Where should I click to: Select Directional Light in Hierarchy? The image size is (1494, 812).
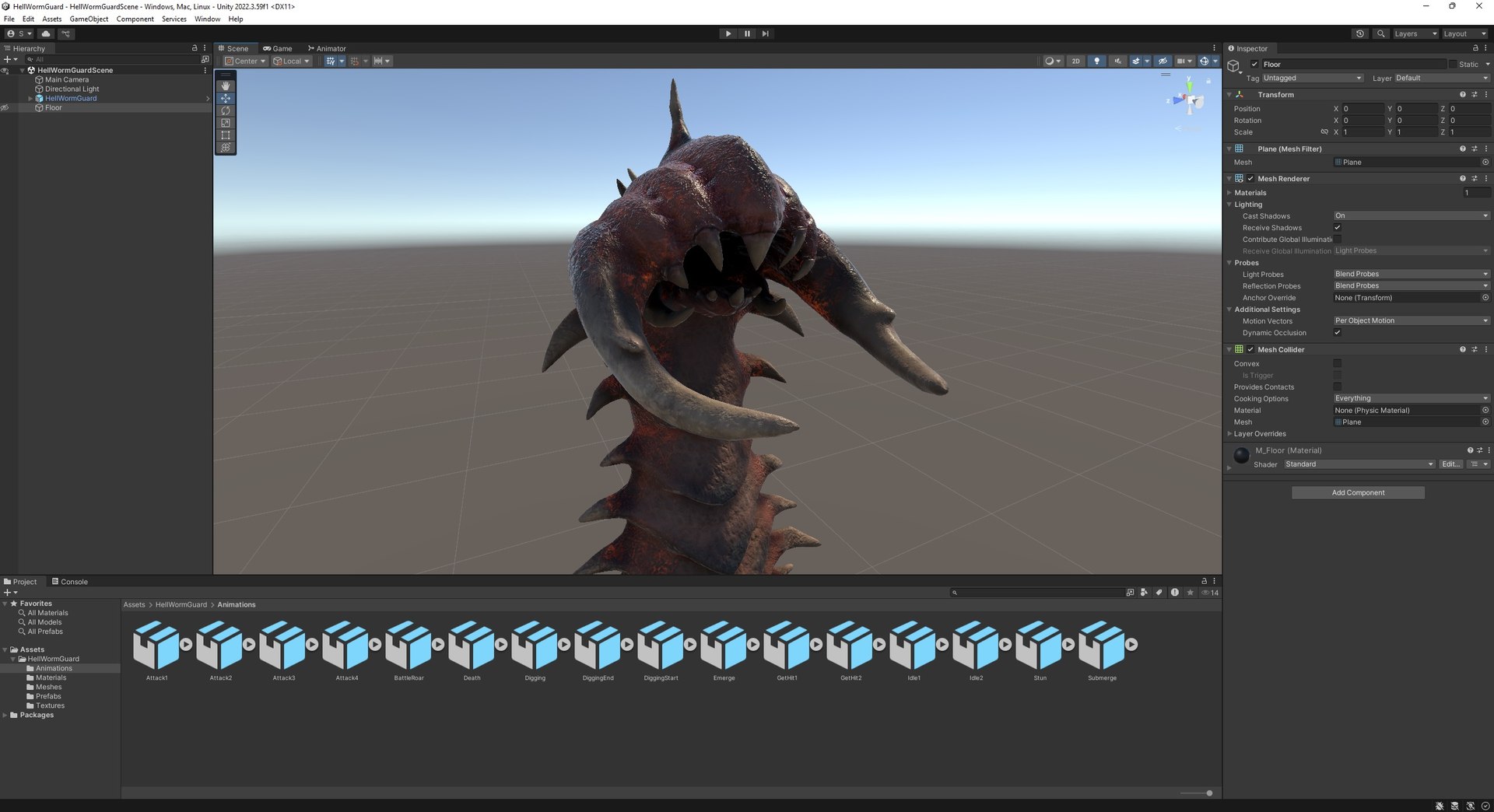(72, 89)
